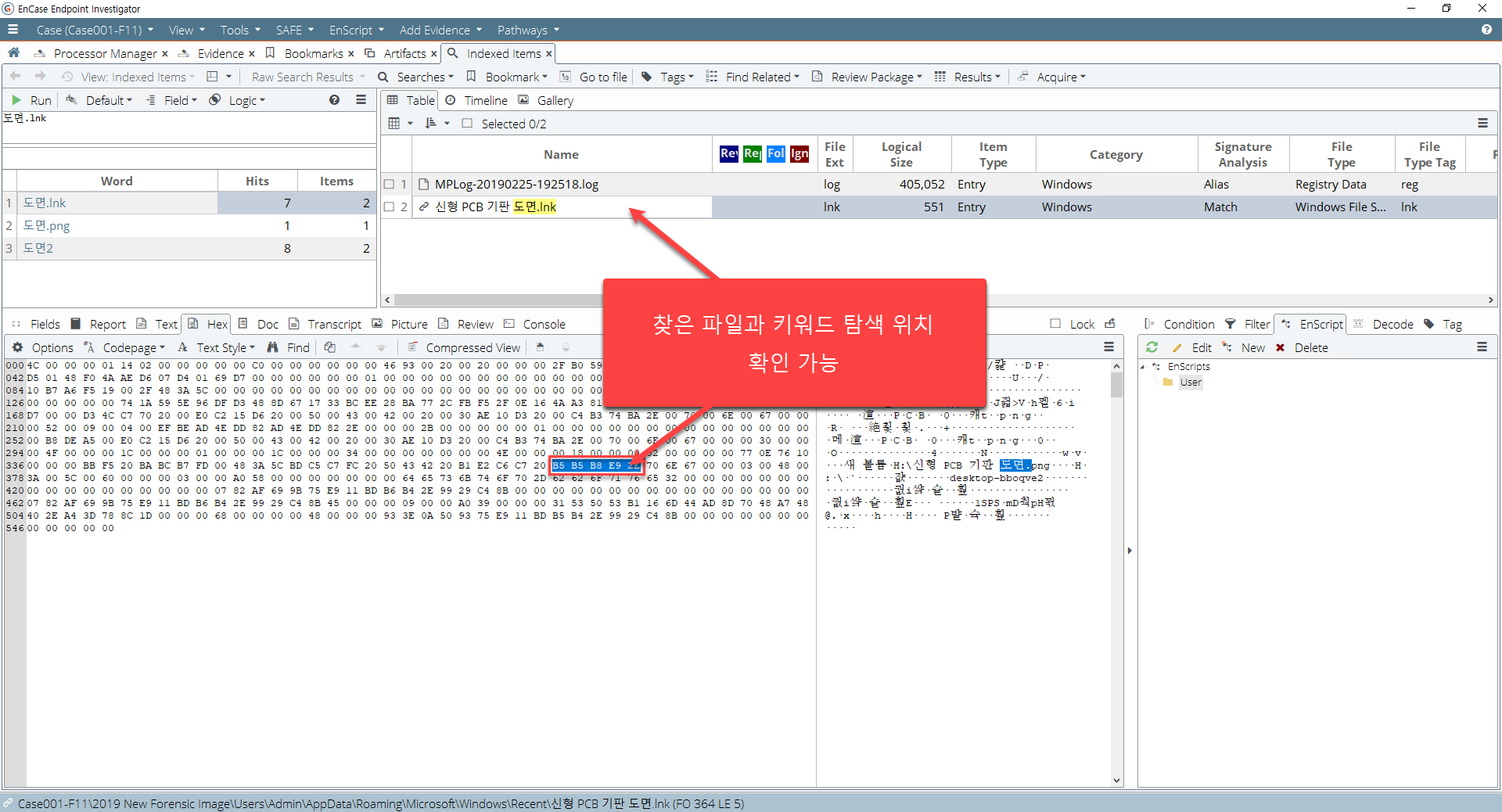This screenshot has width=1502, height=812.
Task: Open the Acquire dropdown
Action: click(x=1052, y=77)
